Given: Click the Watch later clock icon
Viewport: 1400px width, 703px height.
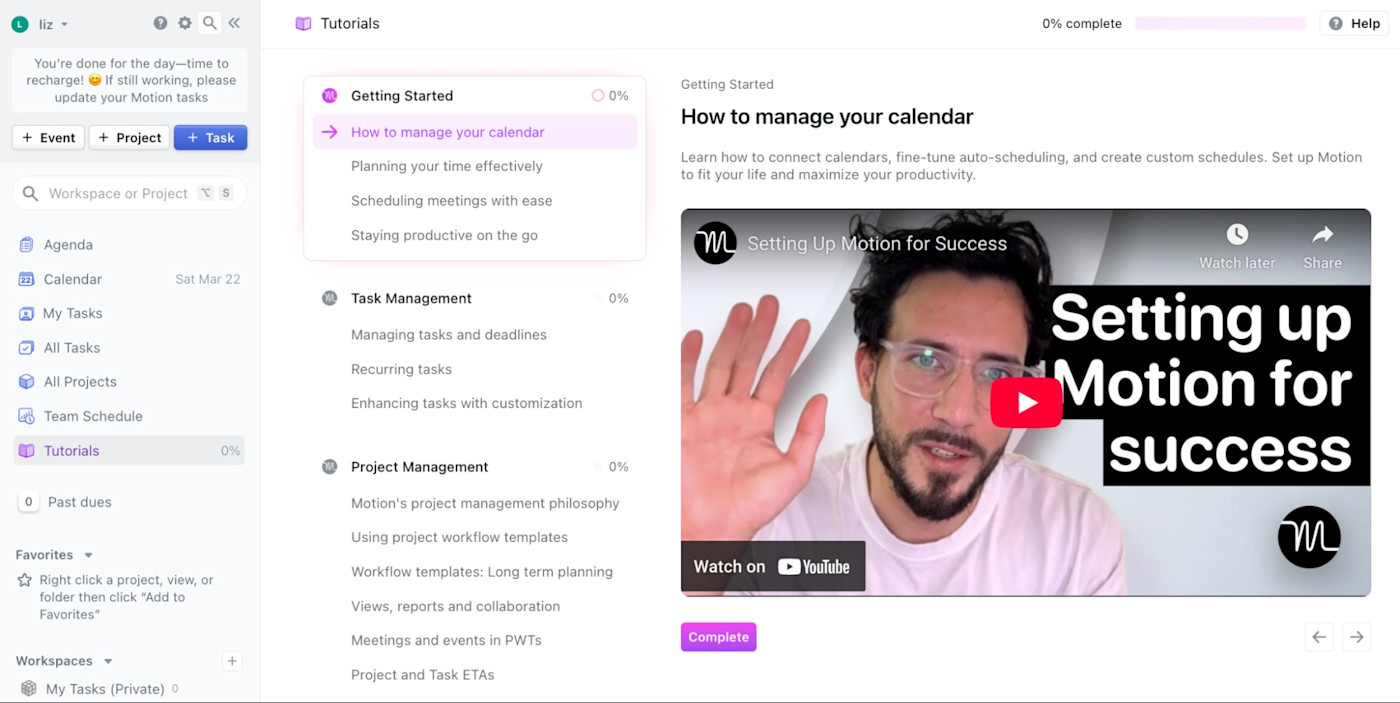Looking at the screenshot, I should pos(1237,235).
